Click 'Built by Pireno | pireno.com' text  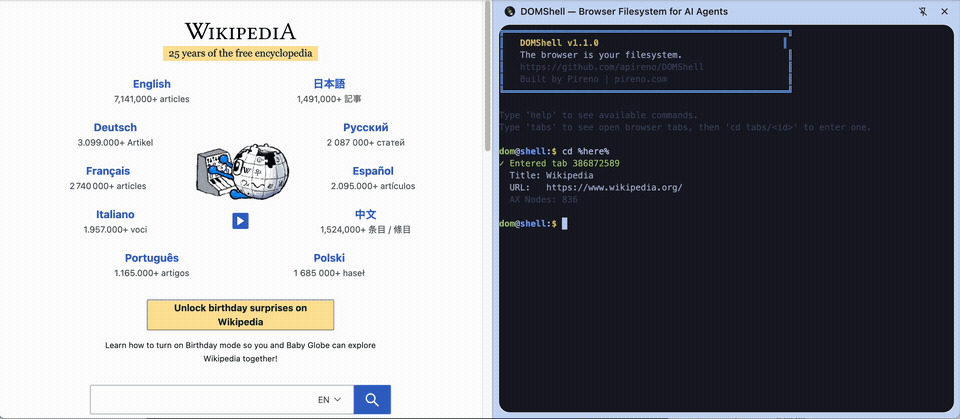click(x=593, y=79)
